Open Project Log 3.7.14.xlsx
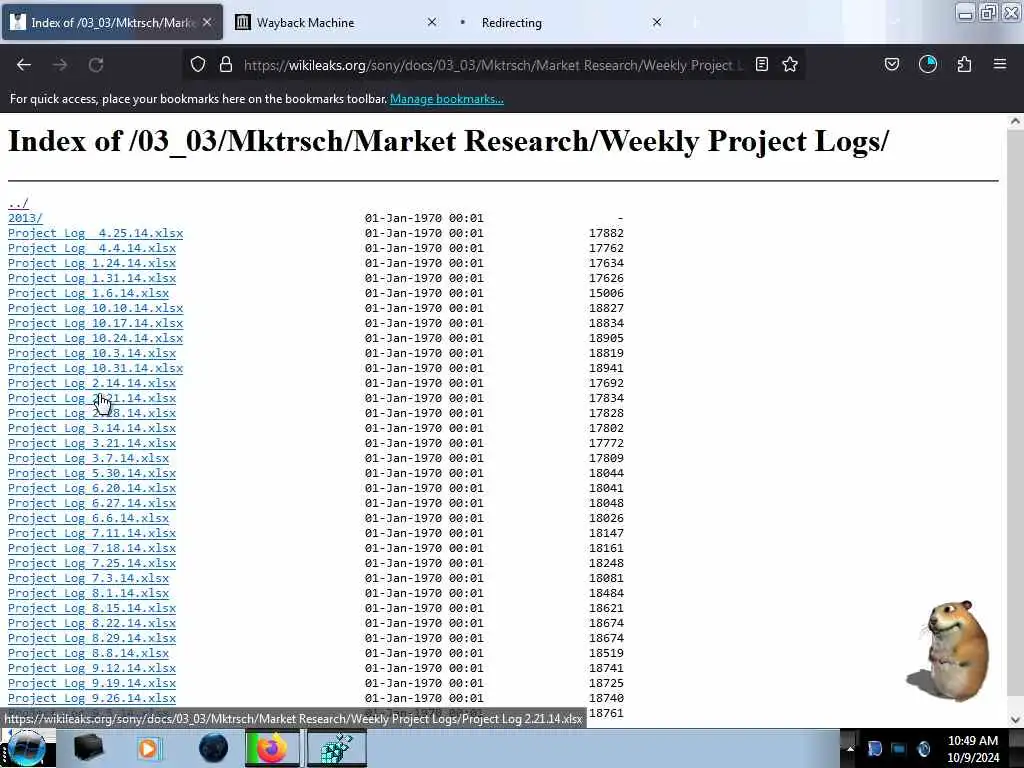Image resolution: width=1024 pixels, height=768 pixels. [x=88, y=458]
